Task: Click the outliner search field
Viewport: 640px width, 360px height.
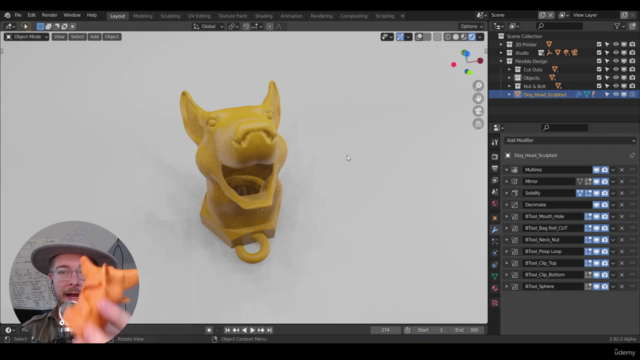Action: point(559,26)
